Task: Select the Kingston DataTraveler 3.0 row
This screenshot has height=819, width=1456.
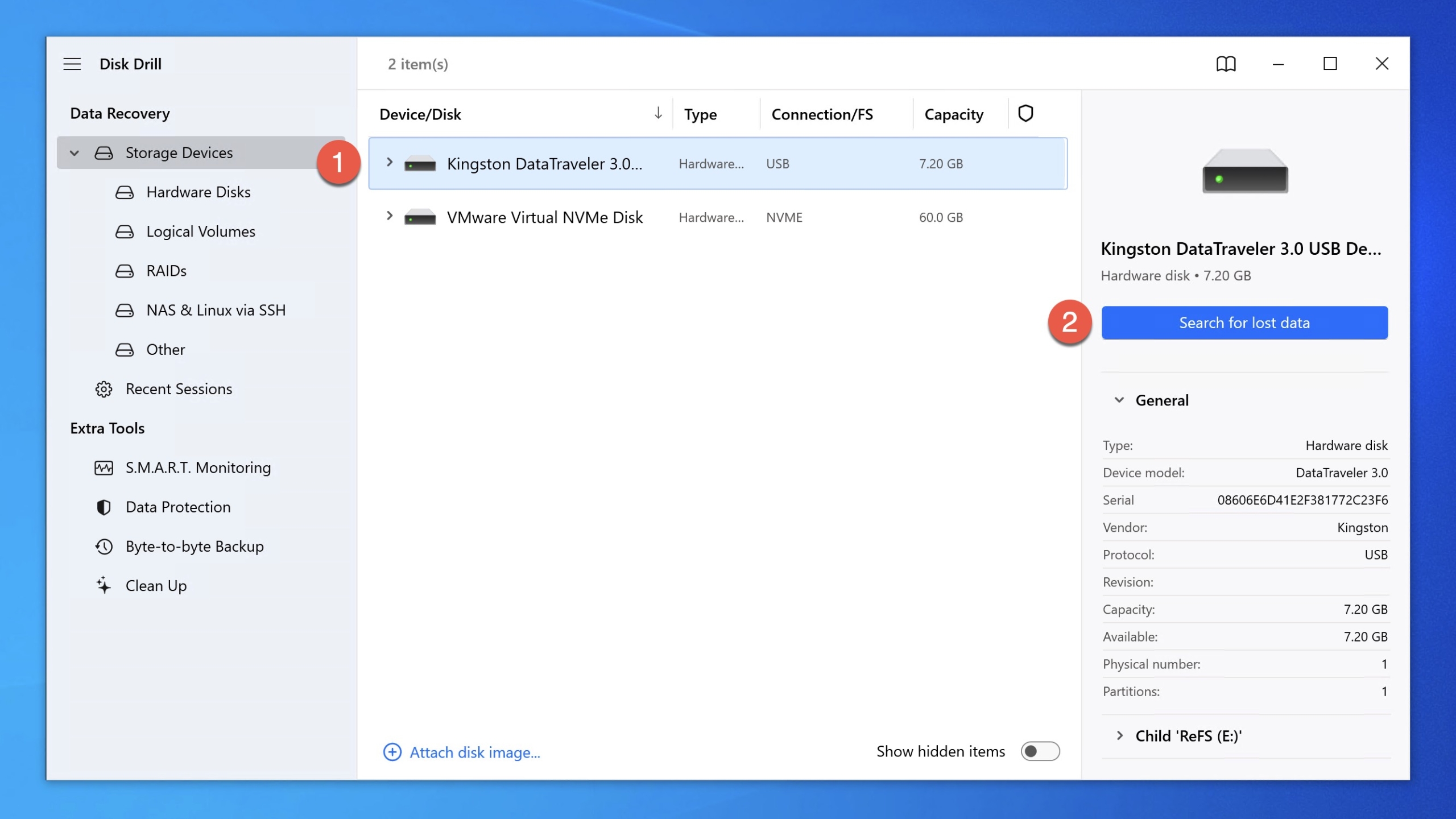Action: [718, 163]
